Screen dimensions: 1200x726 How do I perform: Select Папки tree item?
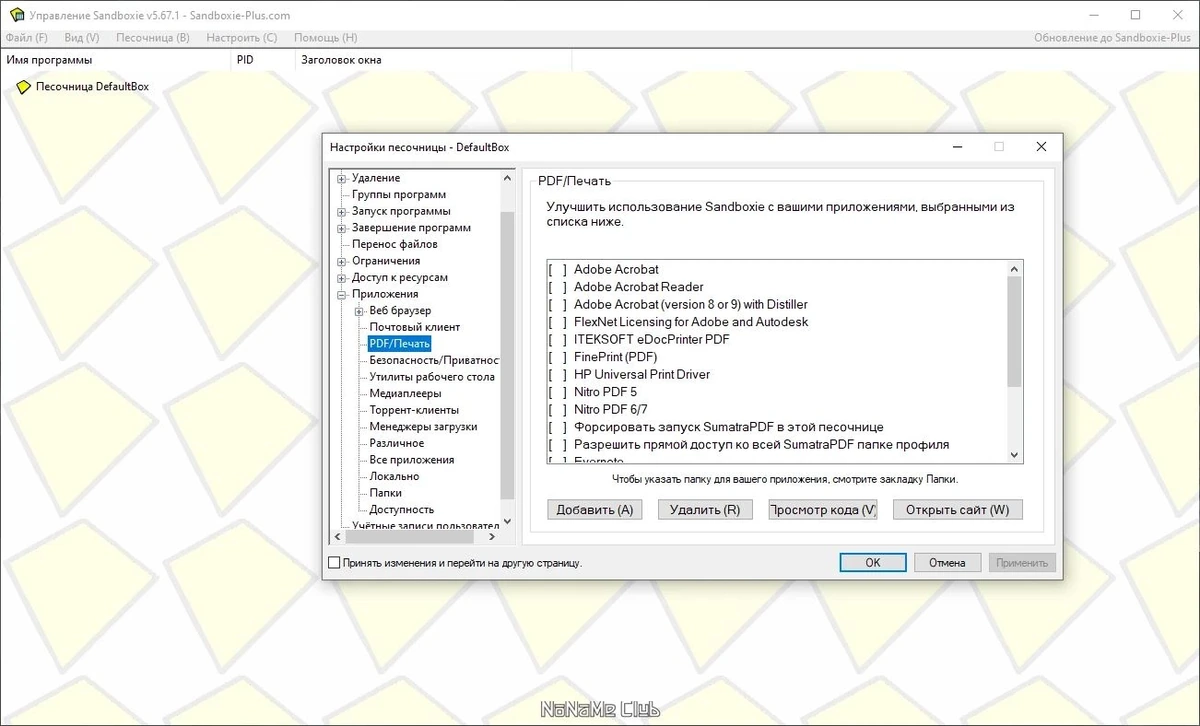[385, 493]
